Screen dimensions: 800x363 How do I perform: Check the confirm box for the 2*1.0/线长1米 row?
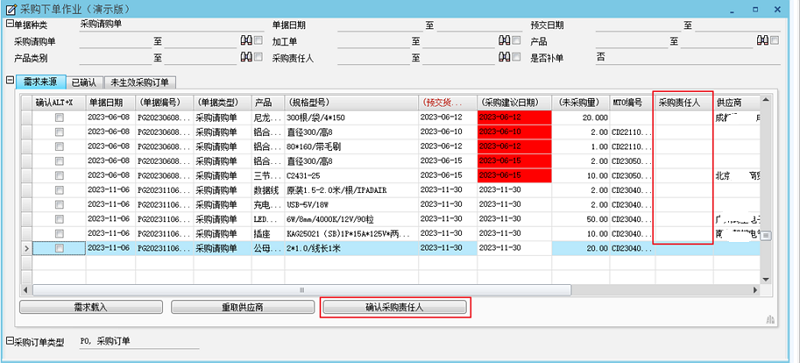click(x=59, y=249)
